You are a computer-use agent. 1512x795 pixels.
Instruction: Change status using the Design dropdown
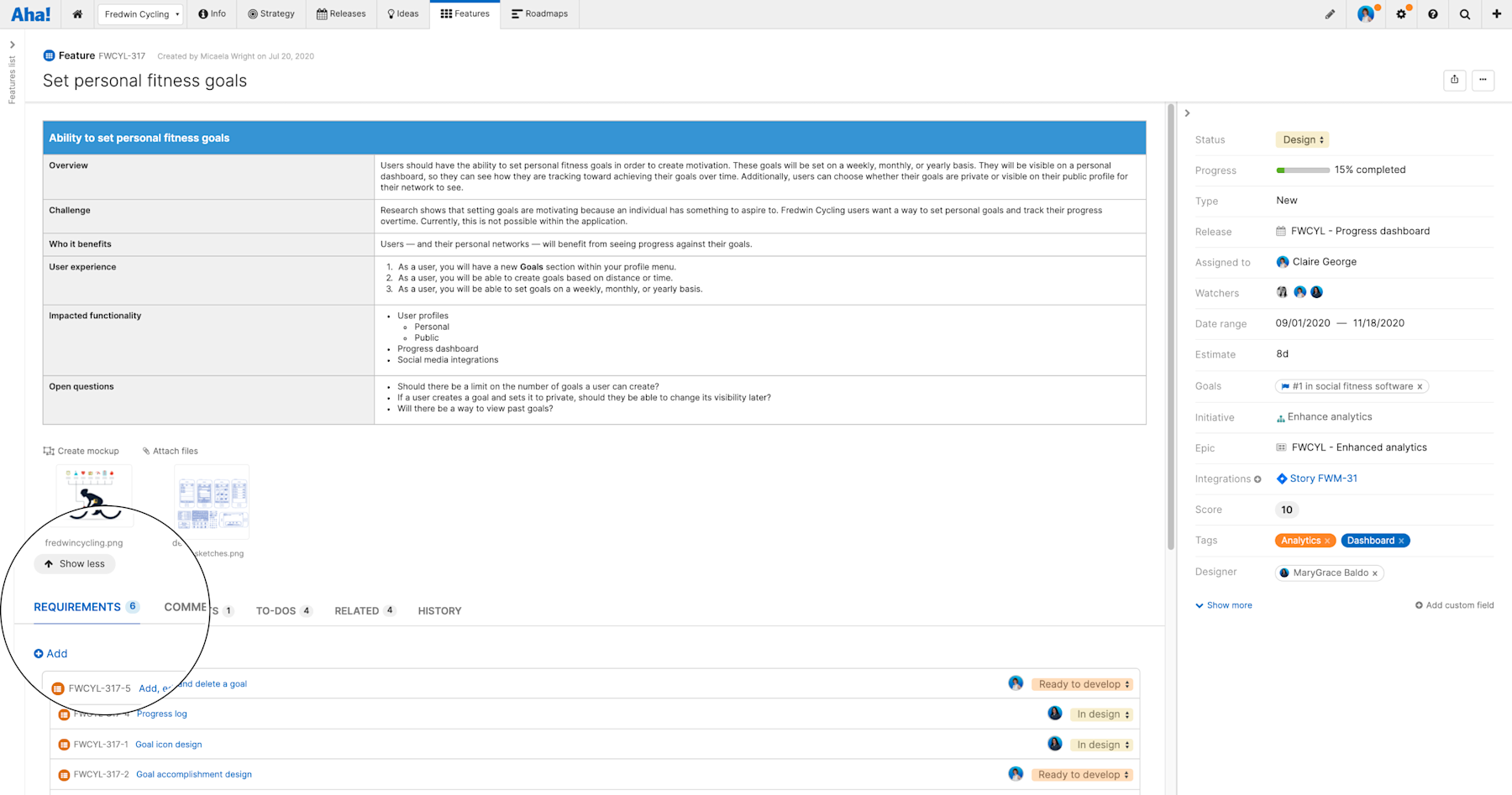[x=1302, y=139]
